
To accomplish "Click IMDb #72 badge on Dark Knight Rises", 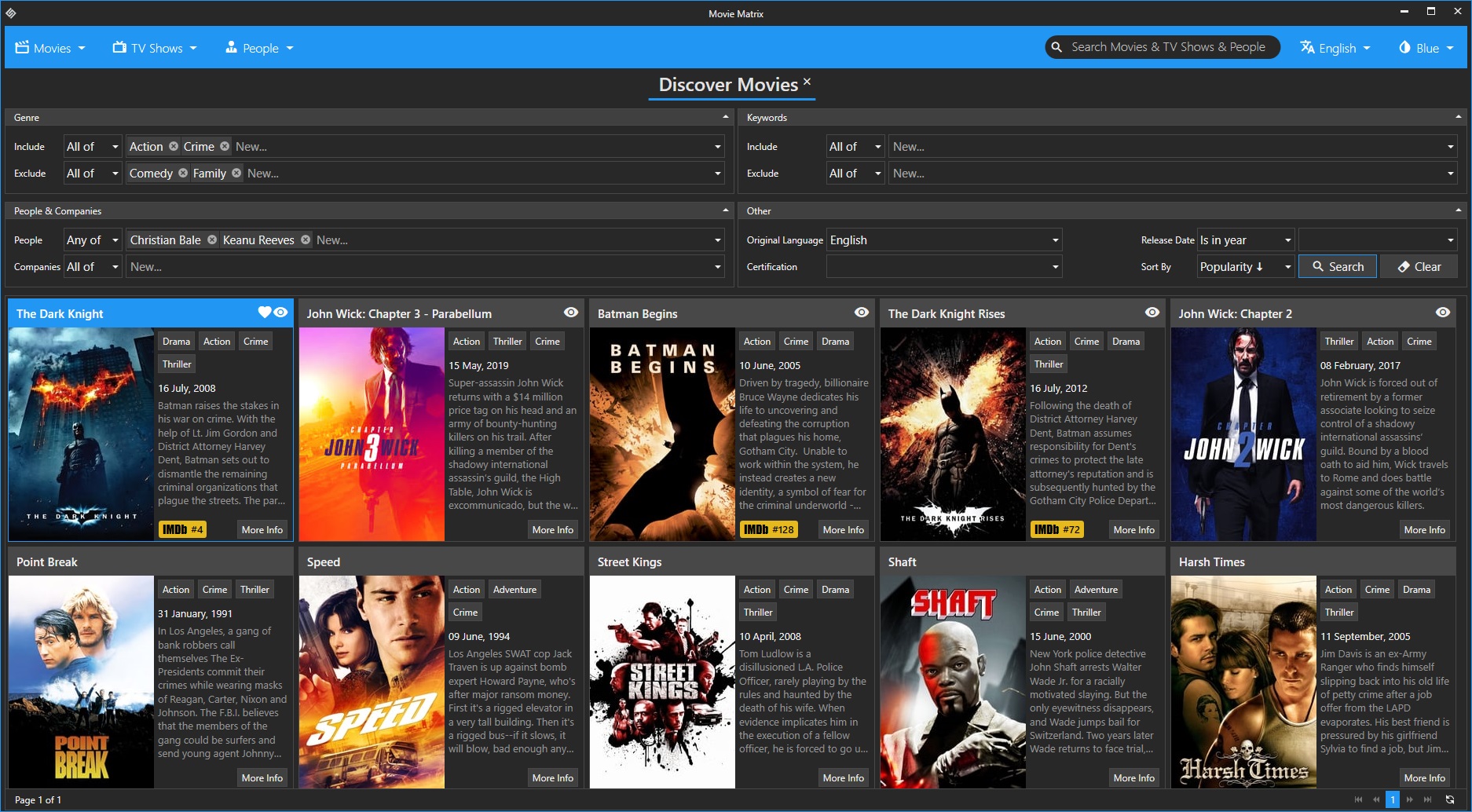I will click(1057, 529).
